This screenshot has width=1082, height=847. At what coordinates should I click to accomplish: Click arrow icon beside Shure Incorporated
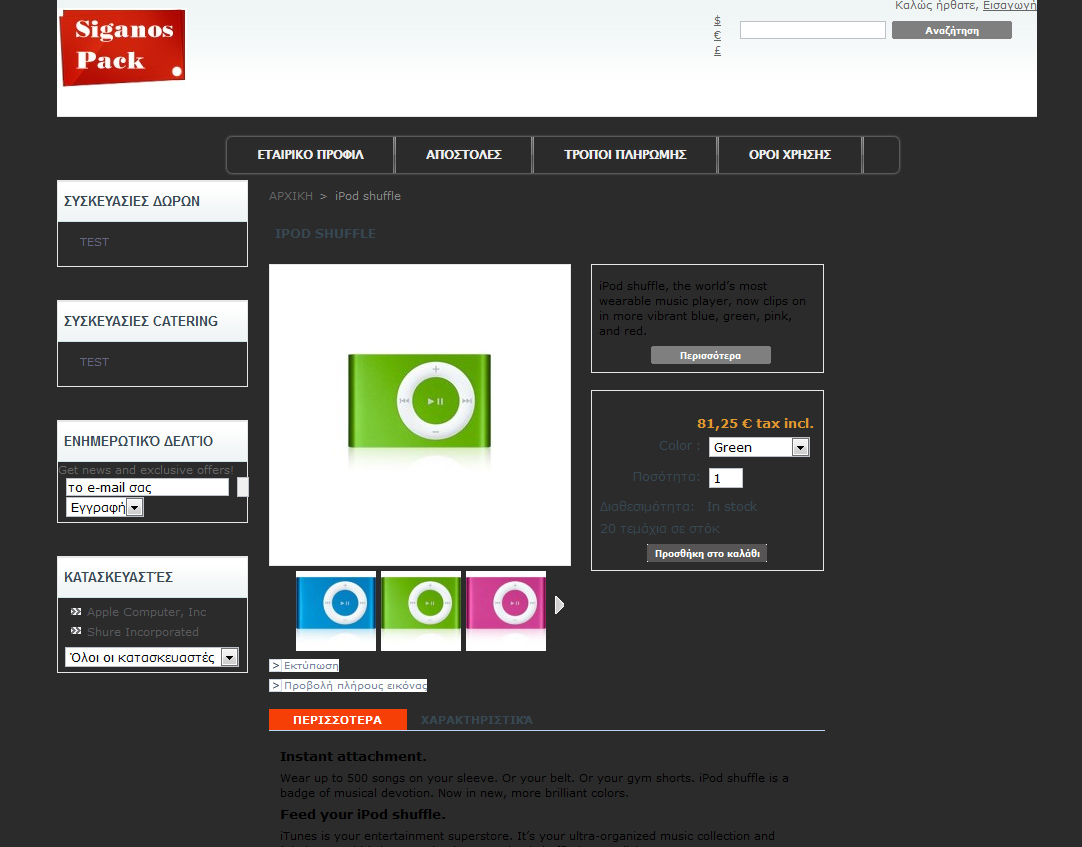point(76,631)
